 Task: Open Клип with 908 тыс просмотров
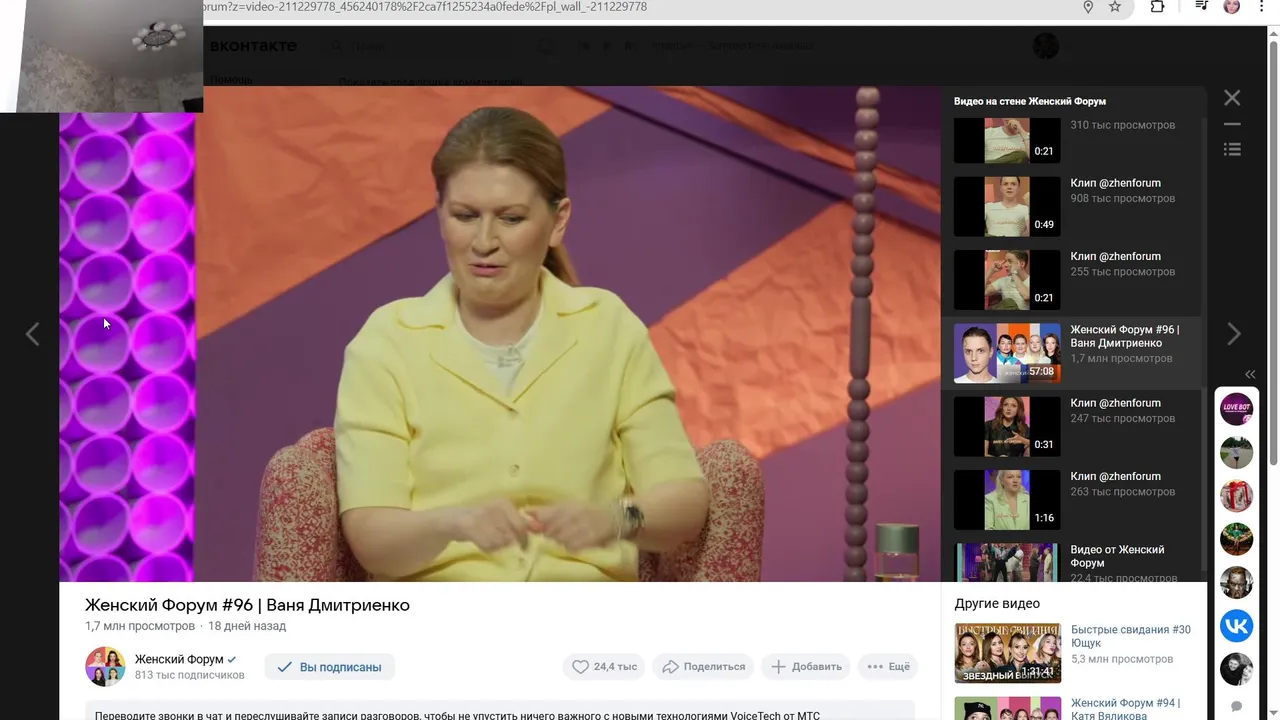[1115, 183]
